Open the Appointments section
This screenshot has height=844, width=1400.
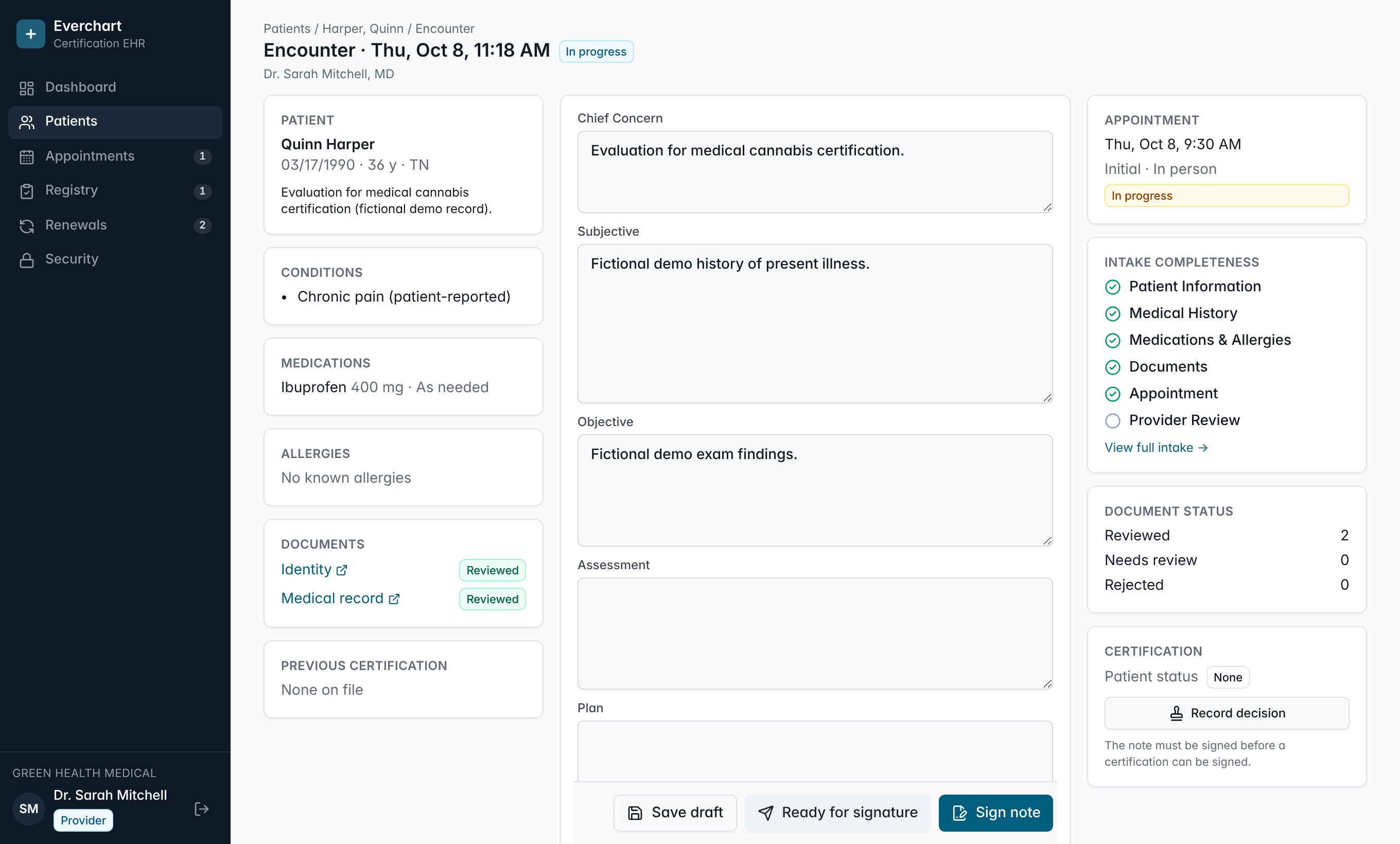click(x=115, y=156)
